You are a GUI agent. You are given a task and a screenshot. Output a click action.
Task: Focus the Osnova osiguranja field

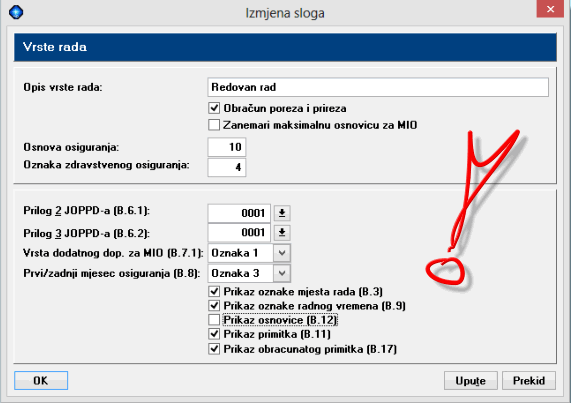(227, 147)
